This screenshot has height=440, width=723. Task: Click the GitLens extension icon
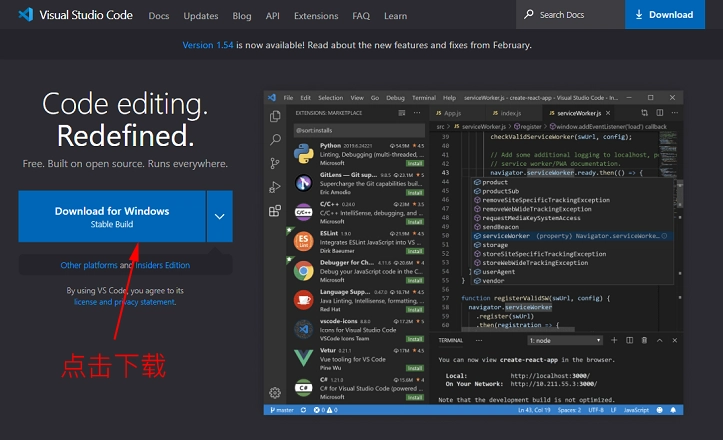[x=303, y=183]
